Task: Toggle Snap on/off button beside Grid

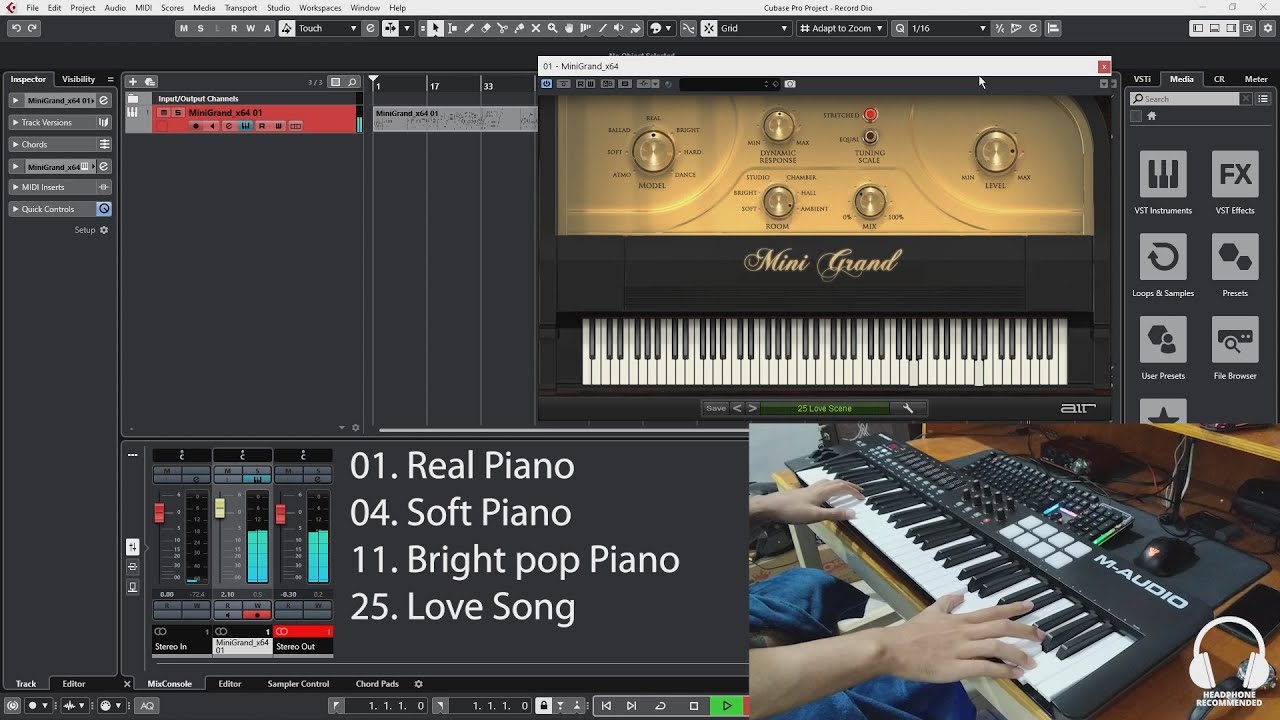Action: pos(710,28)
